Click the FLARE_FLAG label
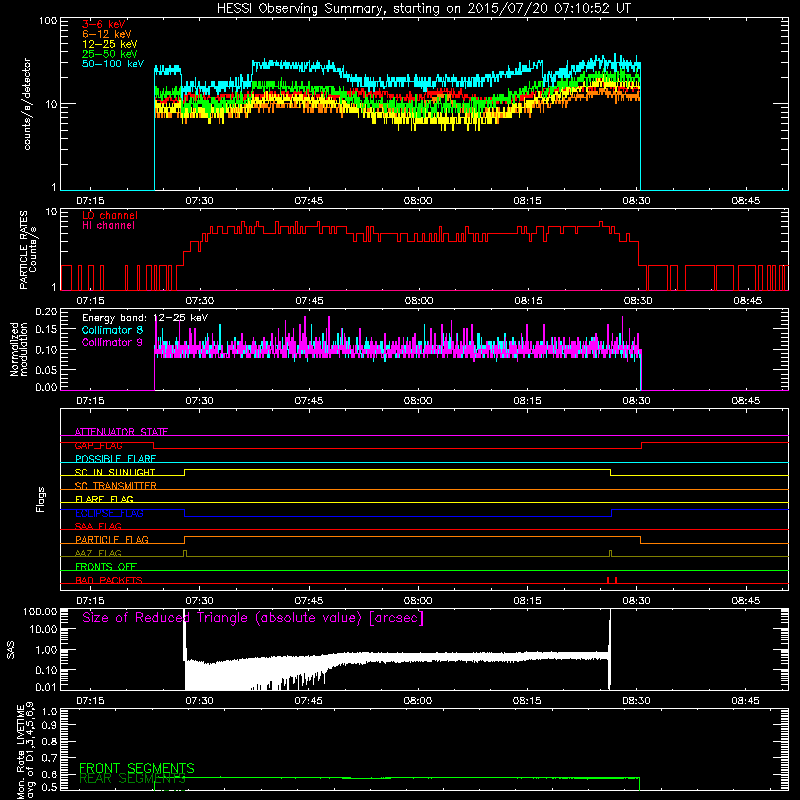 point(104,499)
